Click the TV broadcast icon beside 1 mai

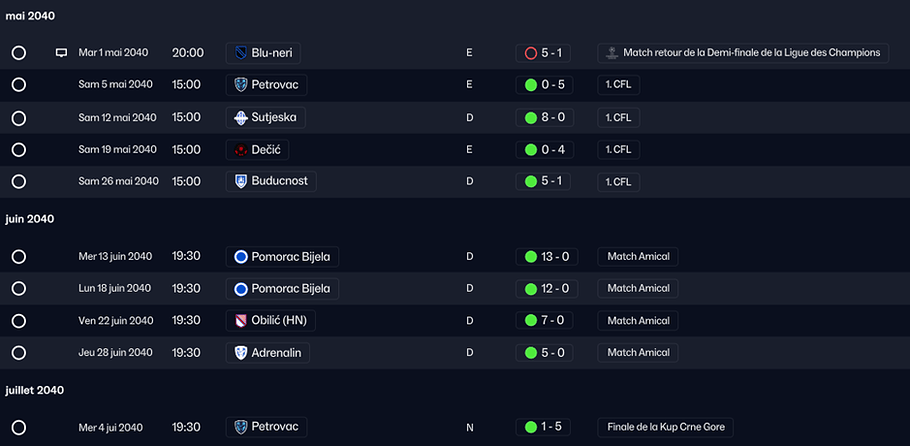[61, 53]
